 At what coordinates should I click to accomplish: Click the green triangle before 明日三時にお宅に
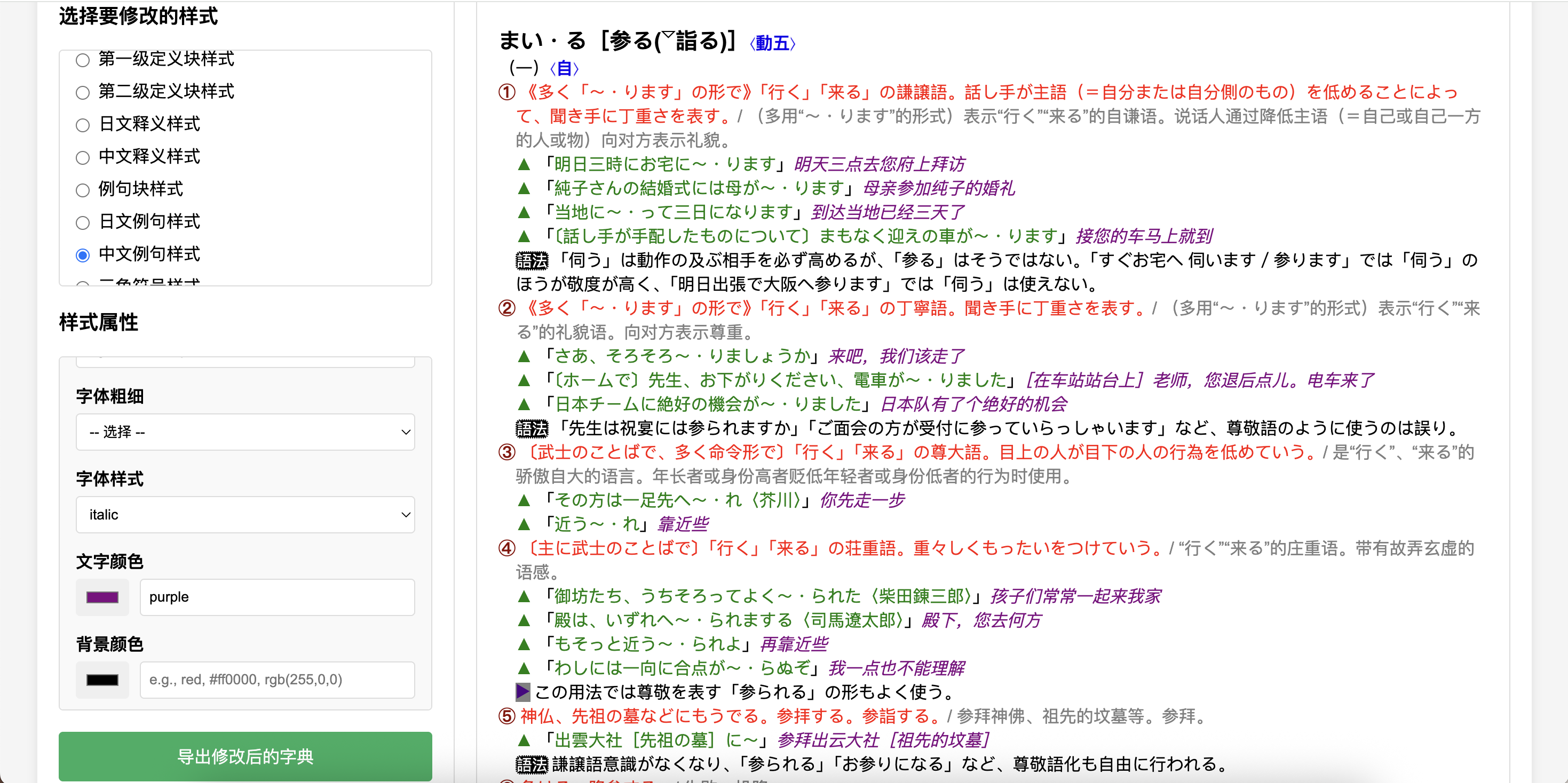click(x=524, y=165)
